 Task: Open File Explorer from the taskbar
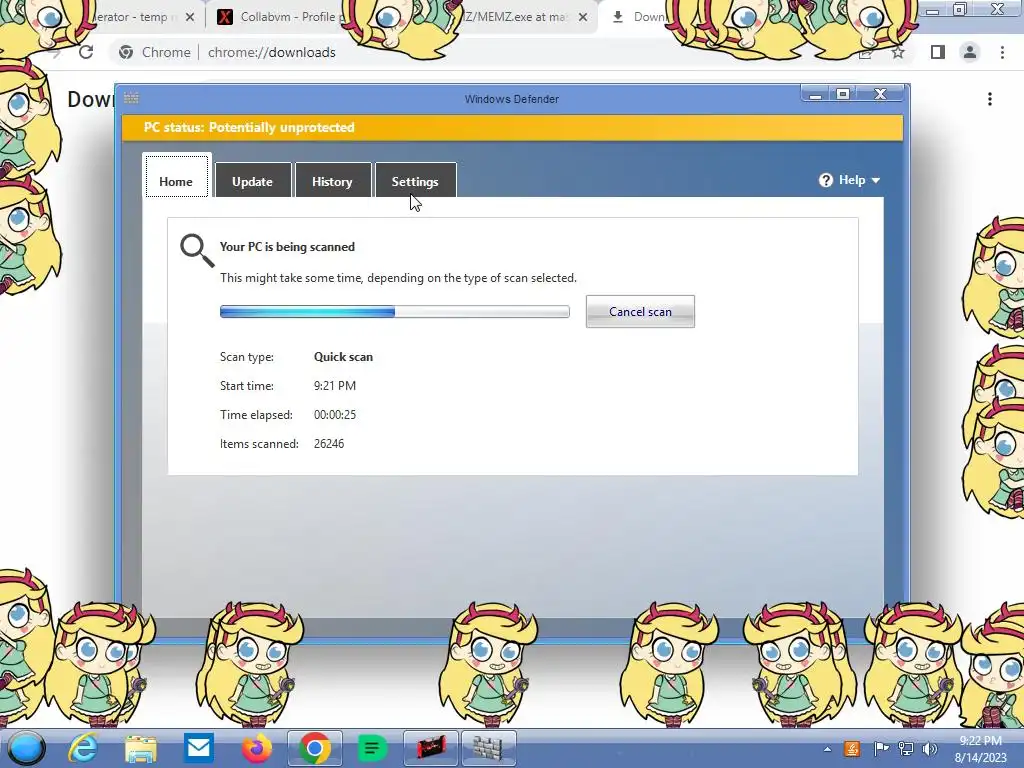(141, 748)
